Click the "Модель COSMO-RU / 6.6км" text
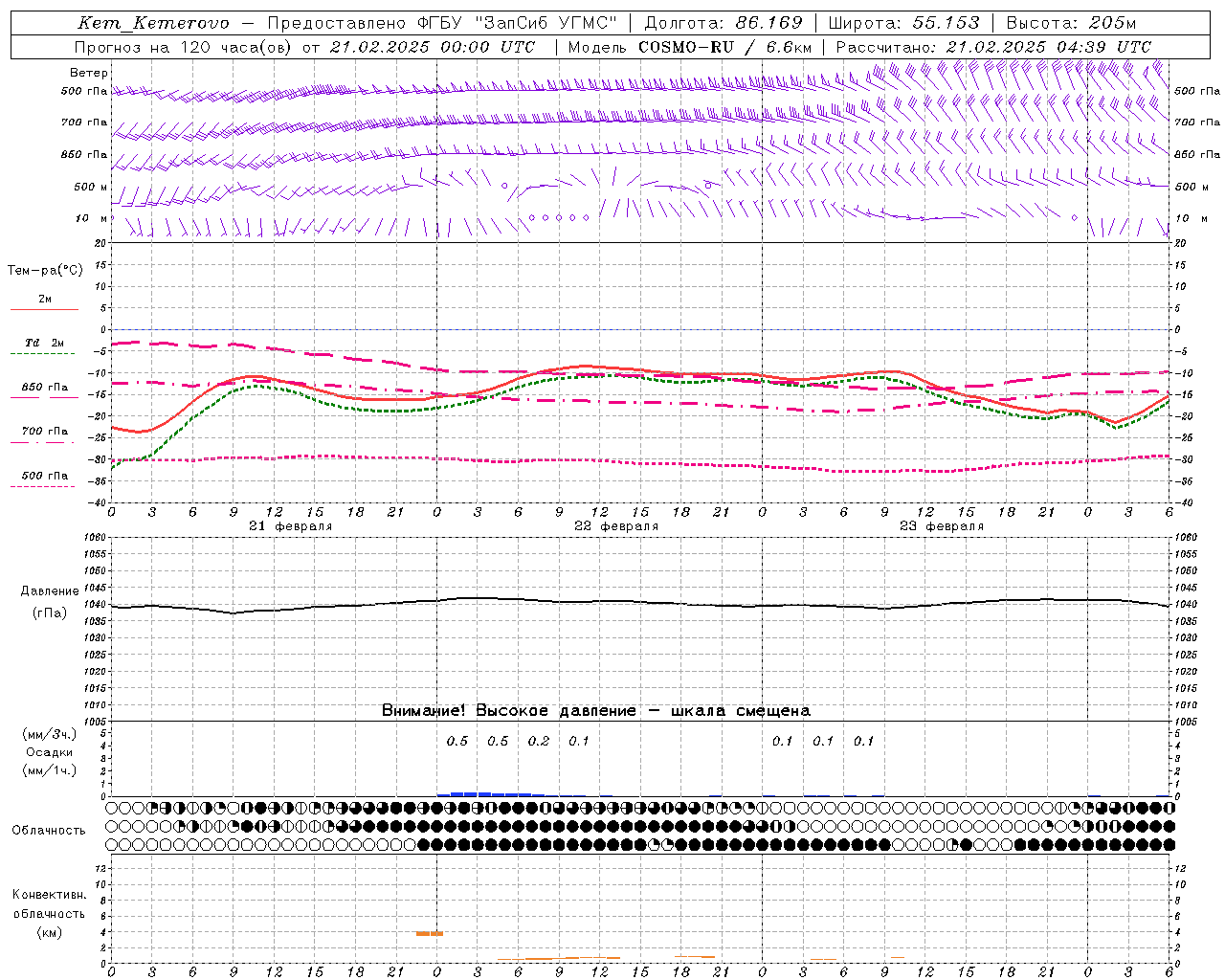 [690, 47]
